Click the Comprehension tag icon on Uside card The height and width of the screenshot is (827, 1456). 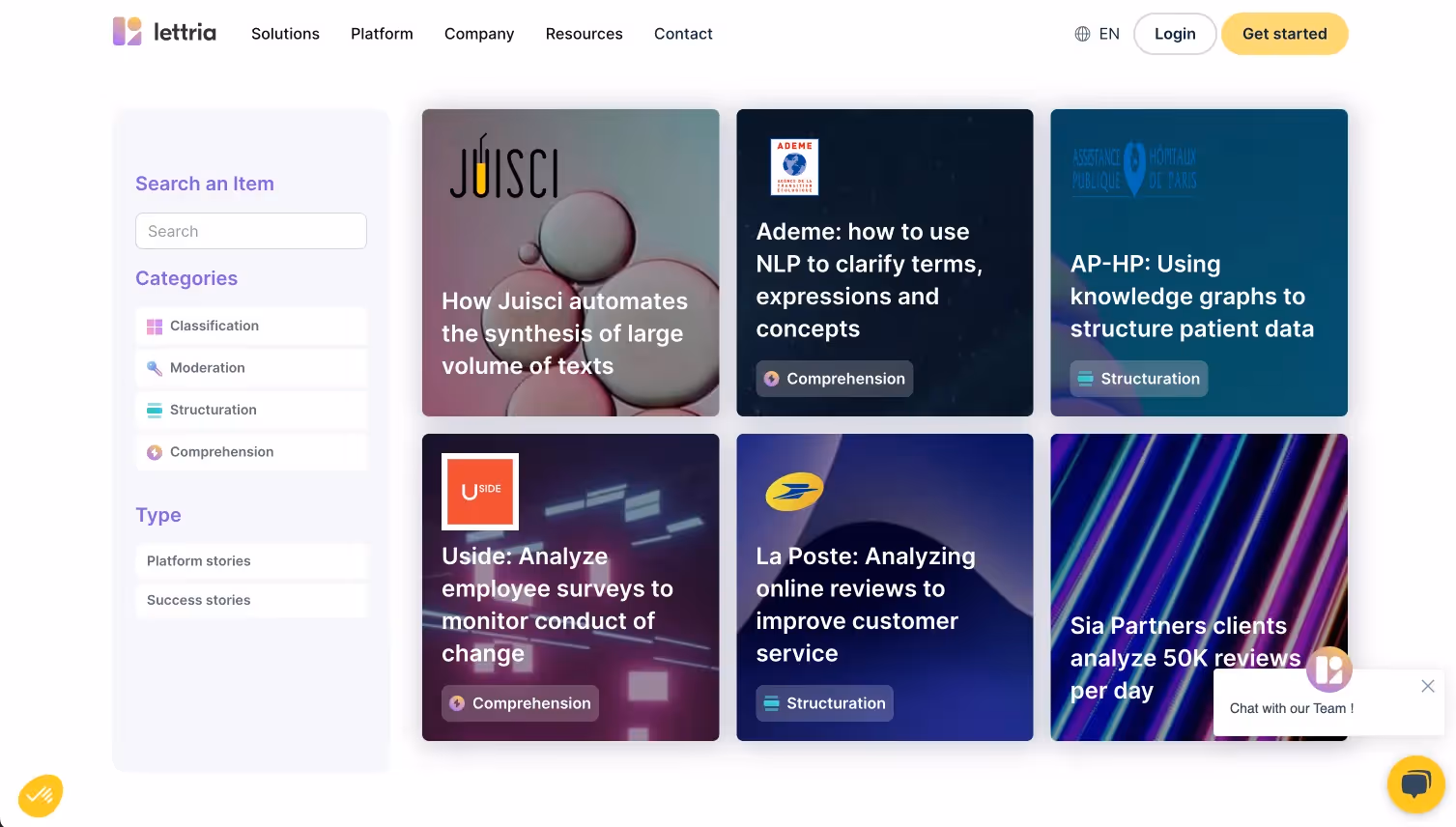point(457,703)
